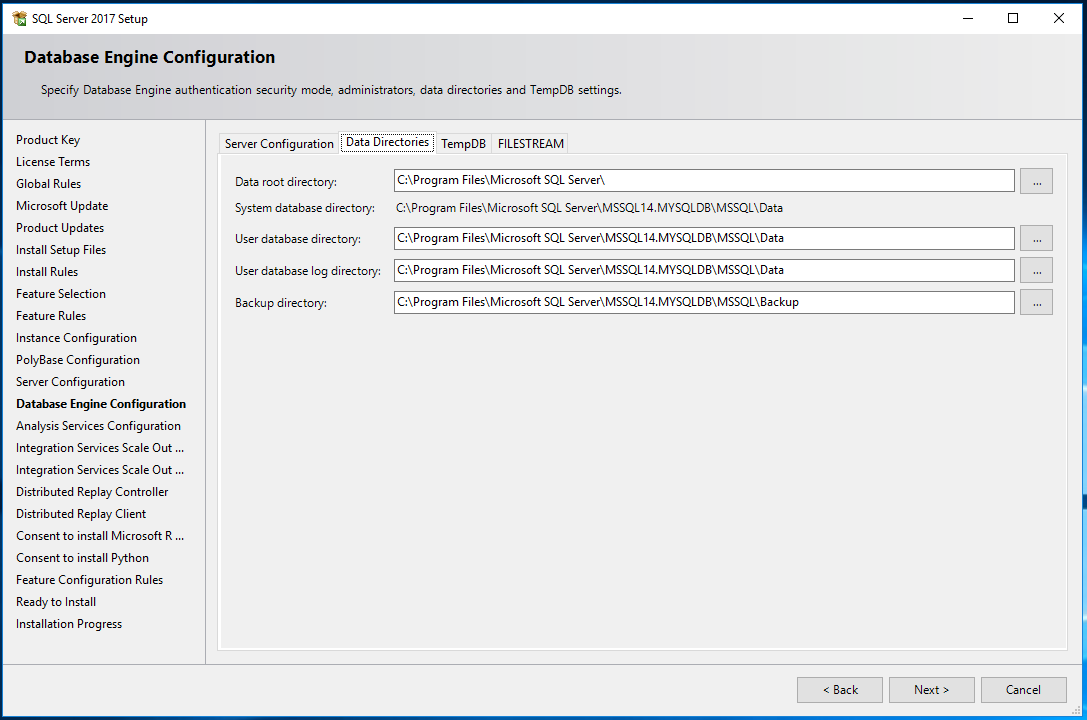Open the TempDB tab
Screen dimensions: 1087x720
tap(463, 144)
